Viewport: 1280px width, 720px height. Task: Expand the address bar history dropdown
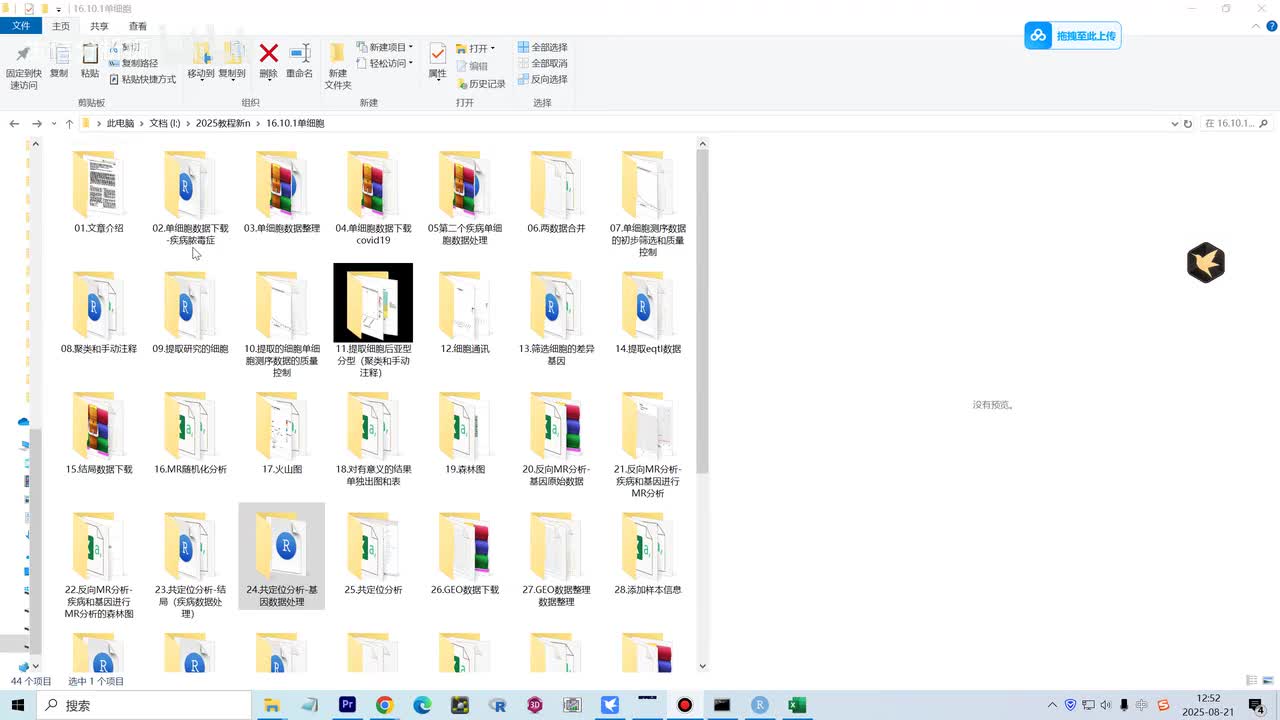click(x=1175, y=124)
